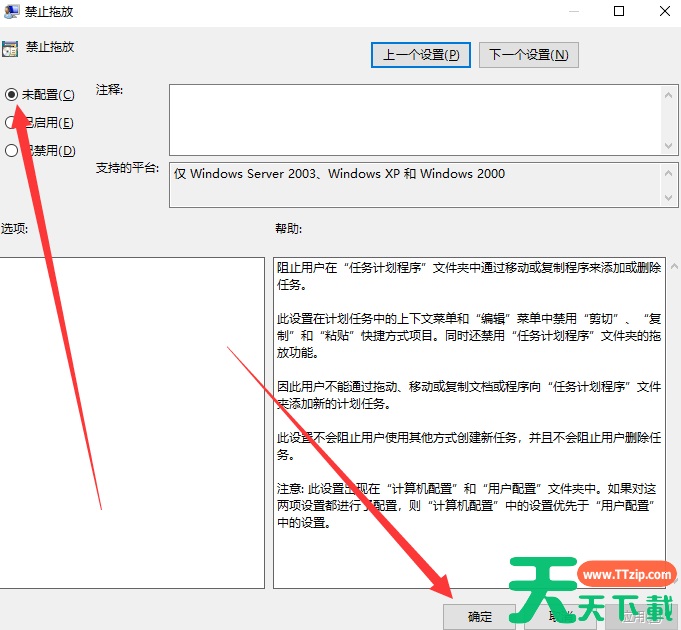The width and height of the screenshot is (681, 630).
Task: Click the policy icon beside the 禁止拖放 heading
Action: click(9, 47)
